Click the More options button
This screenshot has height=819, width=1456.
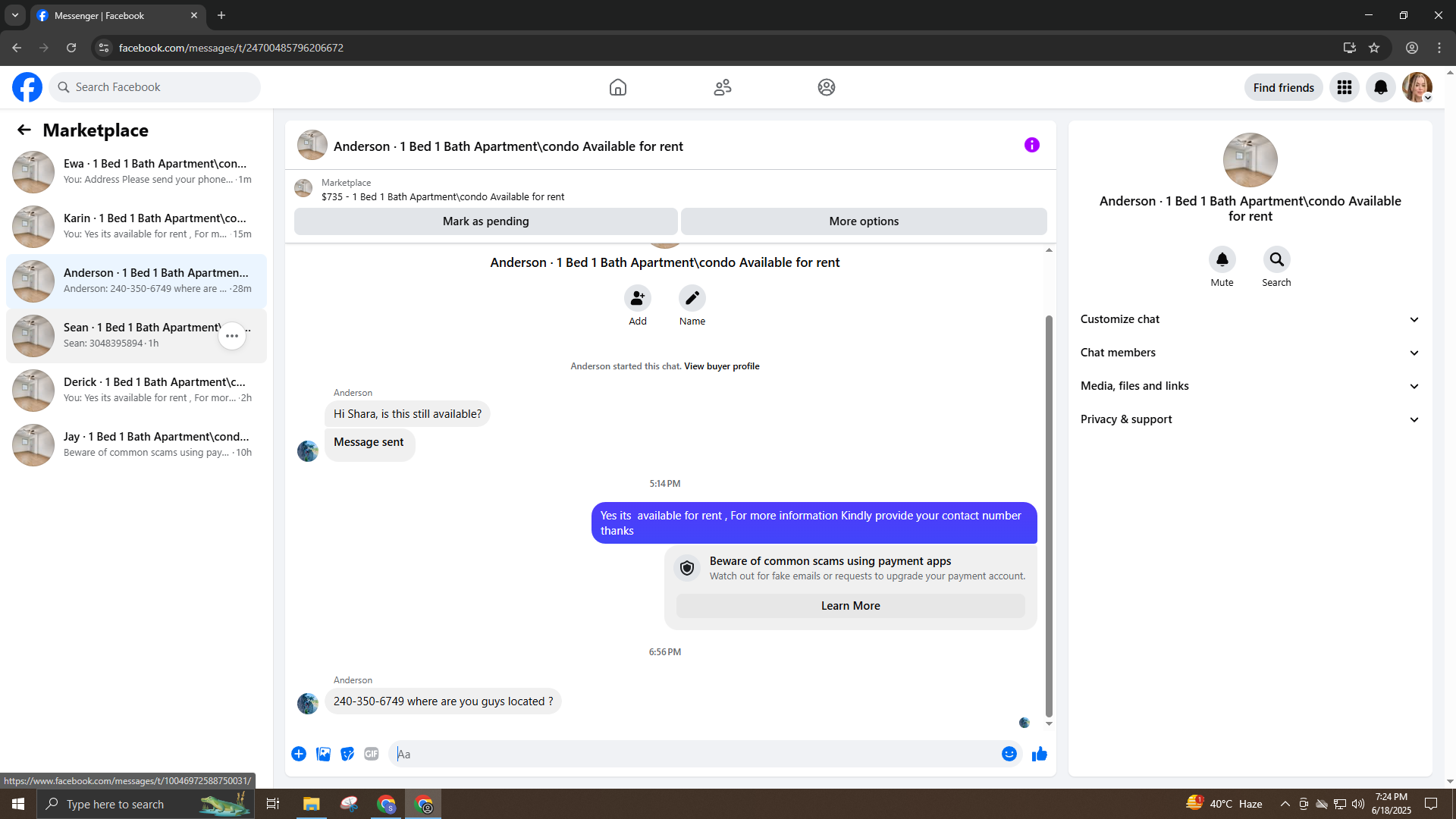pyautogui.click(x=864, y=221)
